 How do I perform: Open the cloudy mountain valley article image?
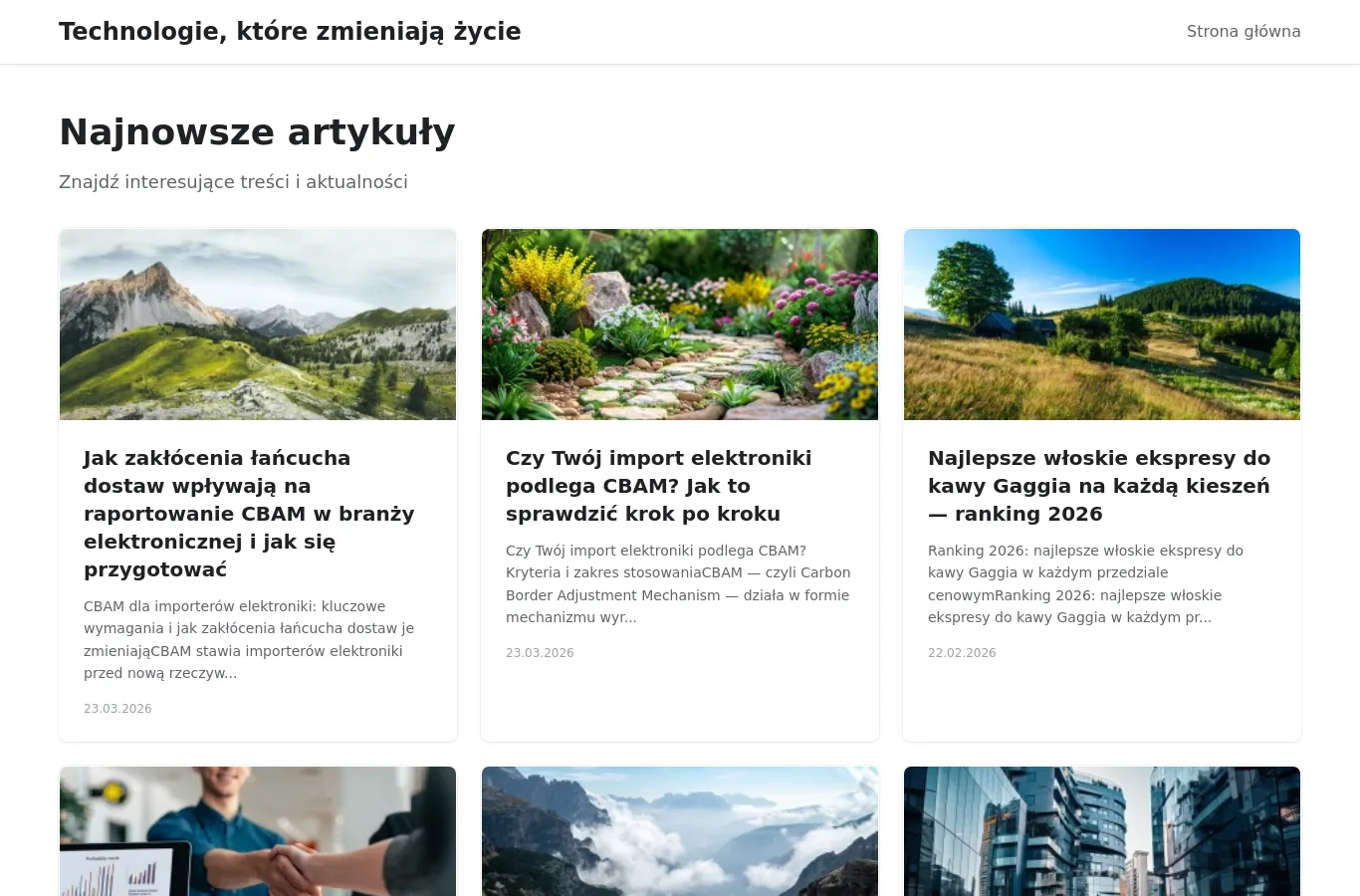pyautogui.click(x=680, y=831)
